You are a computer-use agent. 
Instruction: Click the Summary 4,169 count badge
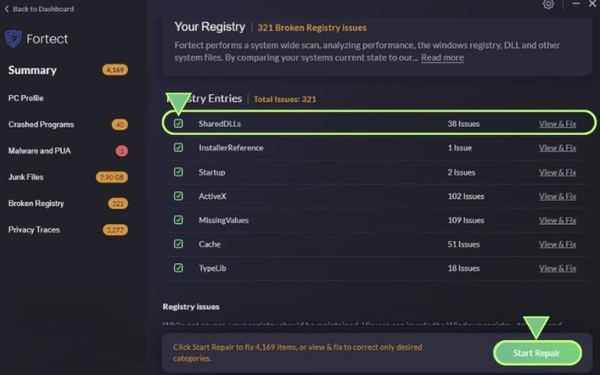(115, 70)
